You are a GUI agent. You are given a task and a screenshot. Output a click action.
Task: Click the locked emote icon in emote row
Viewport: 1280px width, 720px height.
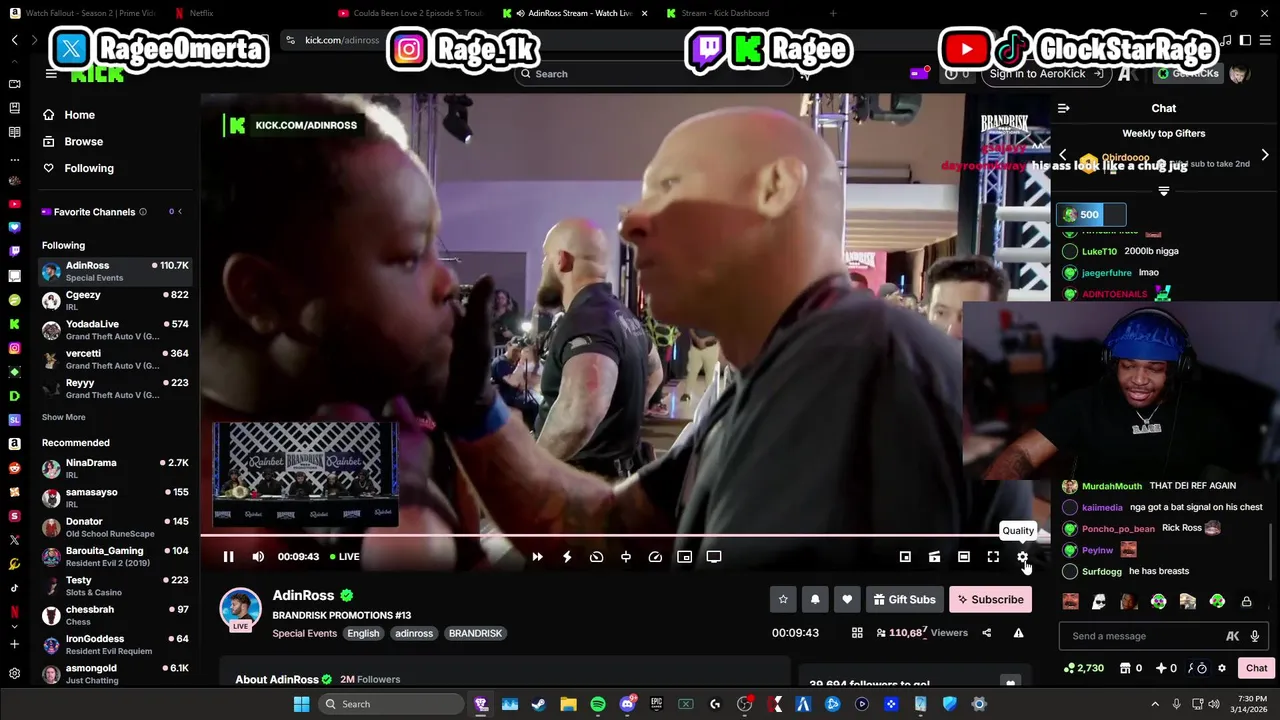(1246, 602)
